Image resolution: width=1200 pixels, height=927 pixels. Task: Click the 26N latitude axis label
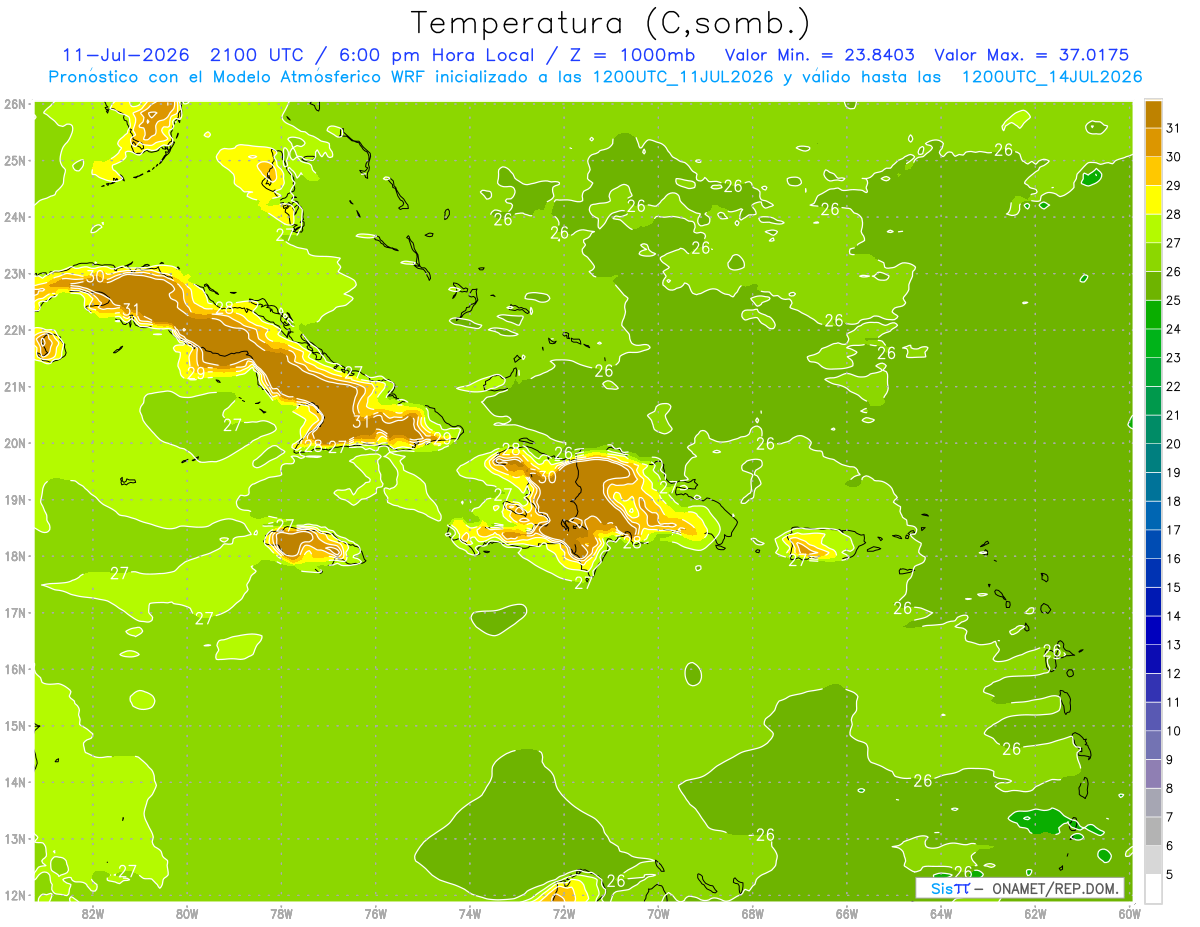[14, 104]
